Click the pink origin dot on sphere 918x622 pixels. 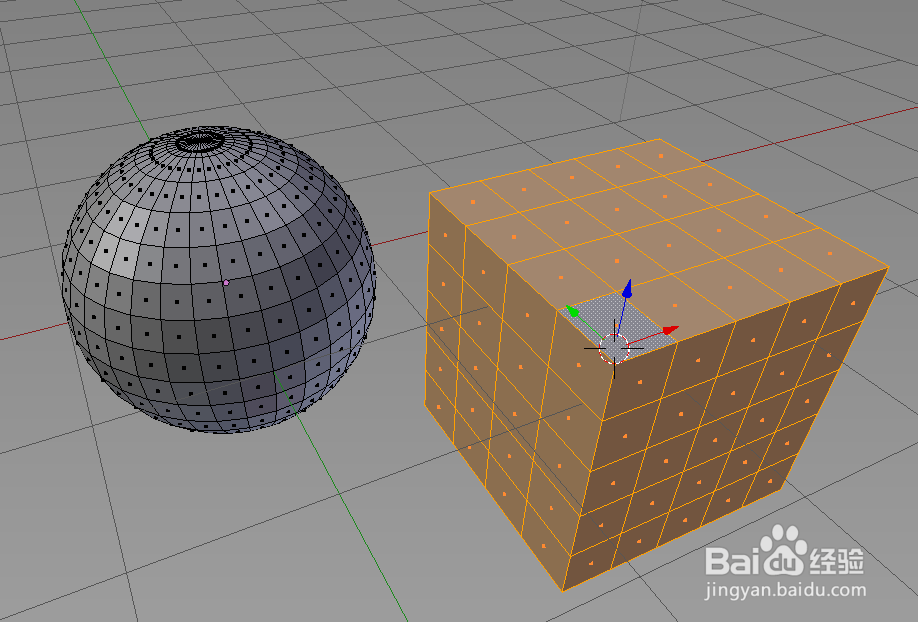coord(226,282)
